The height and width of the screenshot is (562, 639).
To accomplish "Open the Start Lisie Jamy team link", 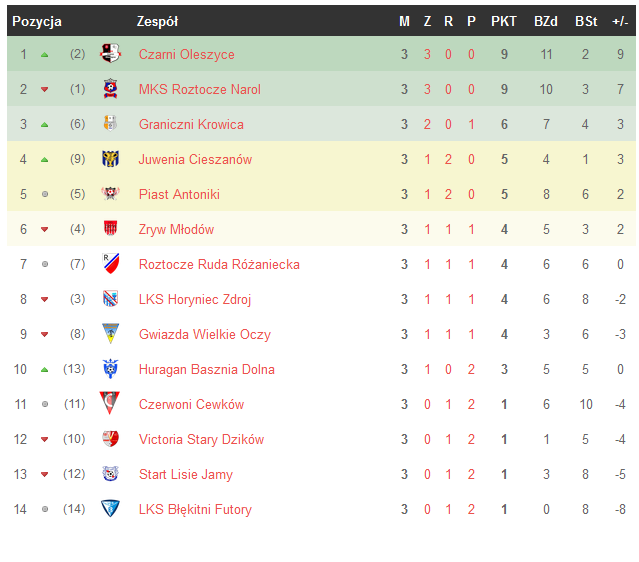I will click(x=186, y=474).
